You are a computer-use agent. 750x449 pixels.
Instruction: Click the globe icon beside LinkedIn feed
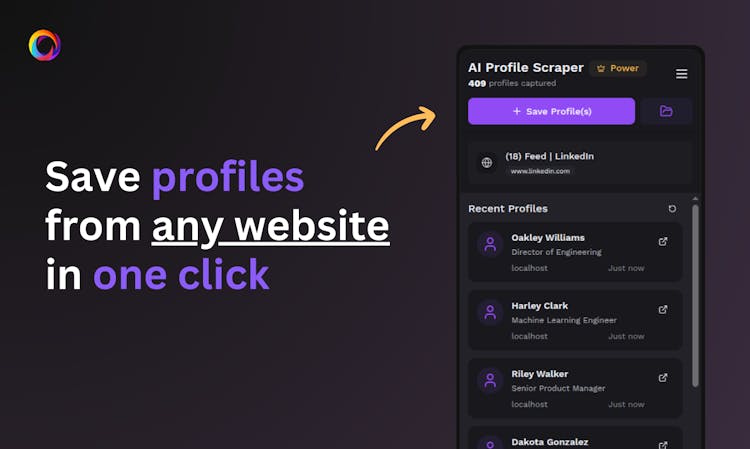[486, 163]
